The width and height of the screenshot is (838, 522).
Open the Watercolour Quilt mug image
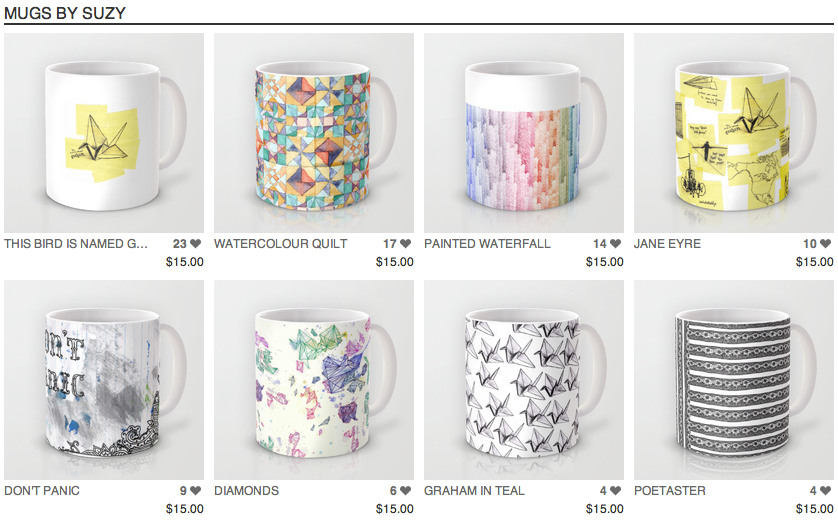tap(314, 133)
